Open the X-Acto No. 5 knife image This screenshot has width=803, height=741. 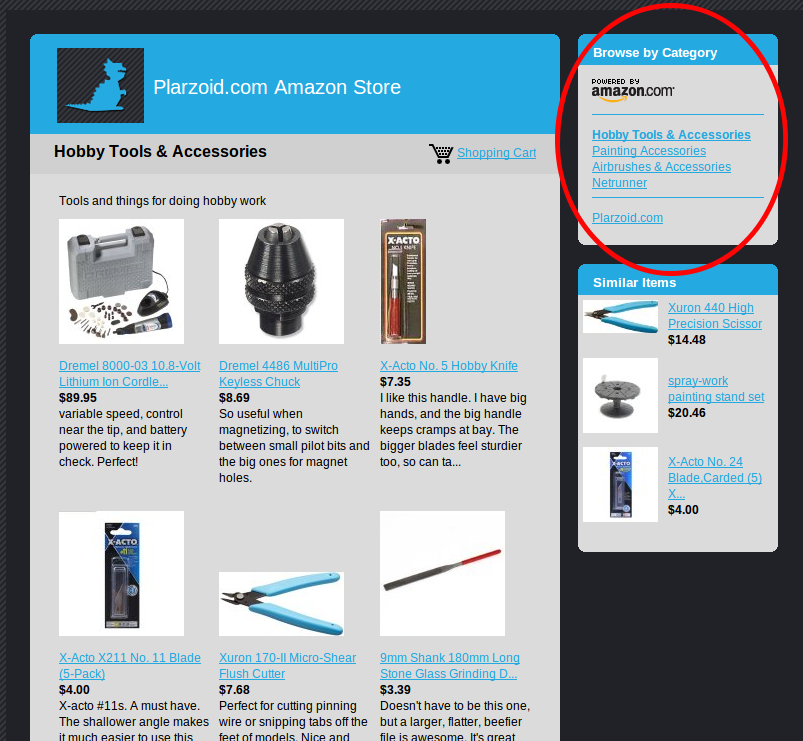point(403,282)
